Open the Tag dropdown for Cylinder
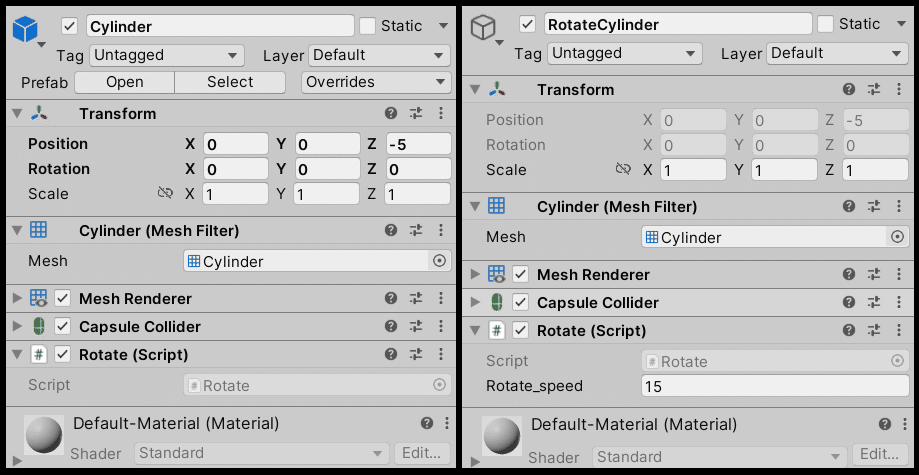 click(x=167, y=56)
